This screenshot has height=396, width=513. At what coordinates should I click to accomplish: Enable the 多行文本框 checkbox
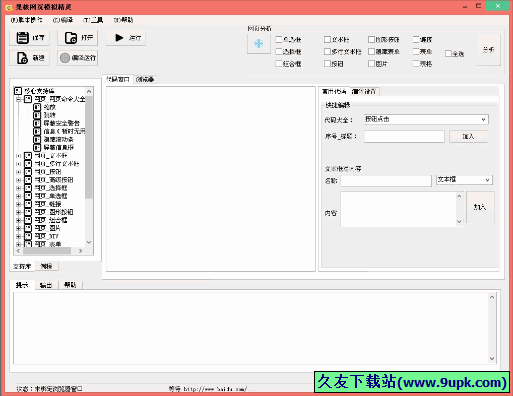[x=327, y=51]
